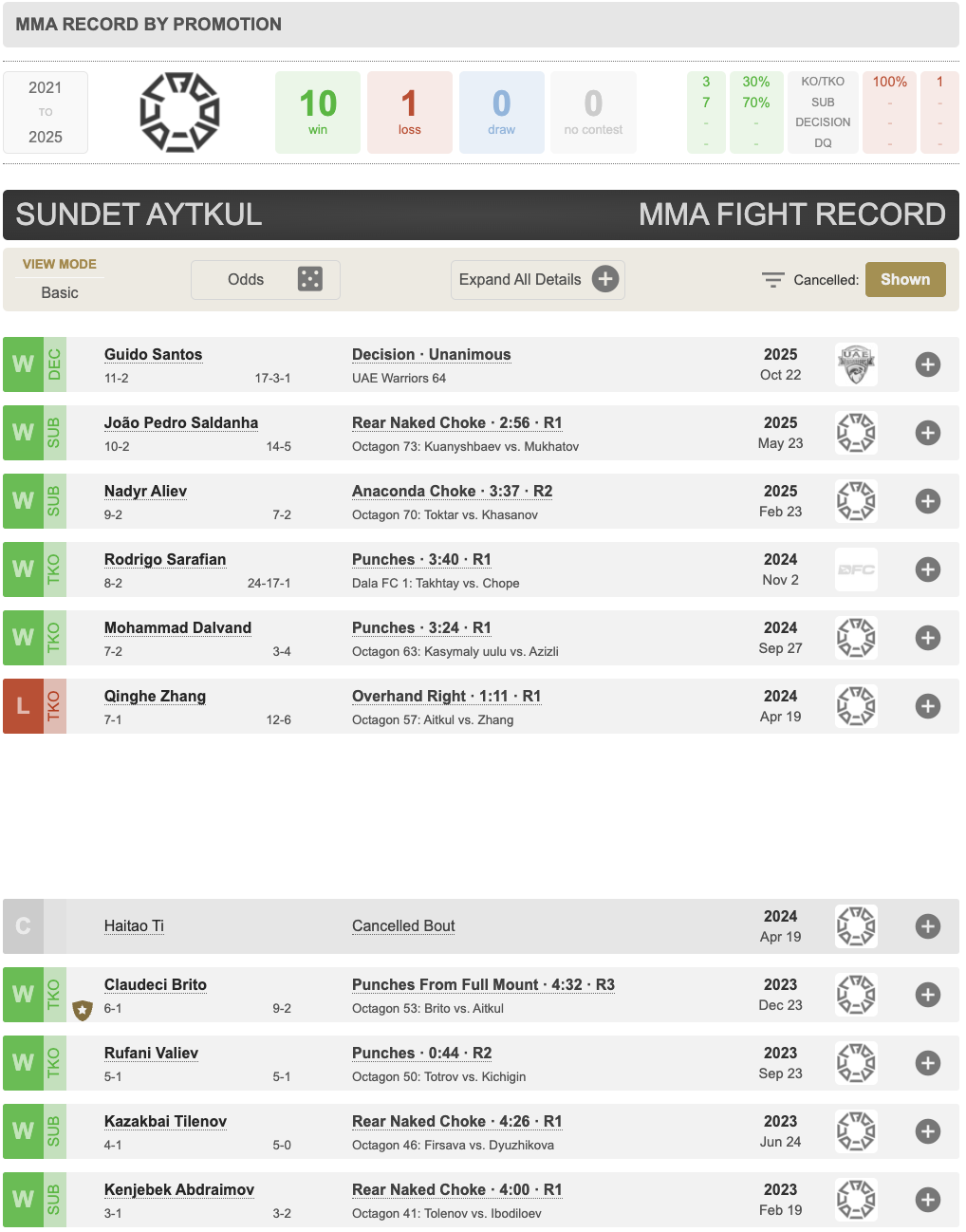Toggle the Odds view switch
This screenshot has width=966, height=1232.
coord(266,279)
